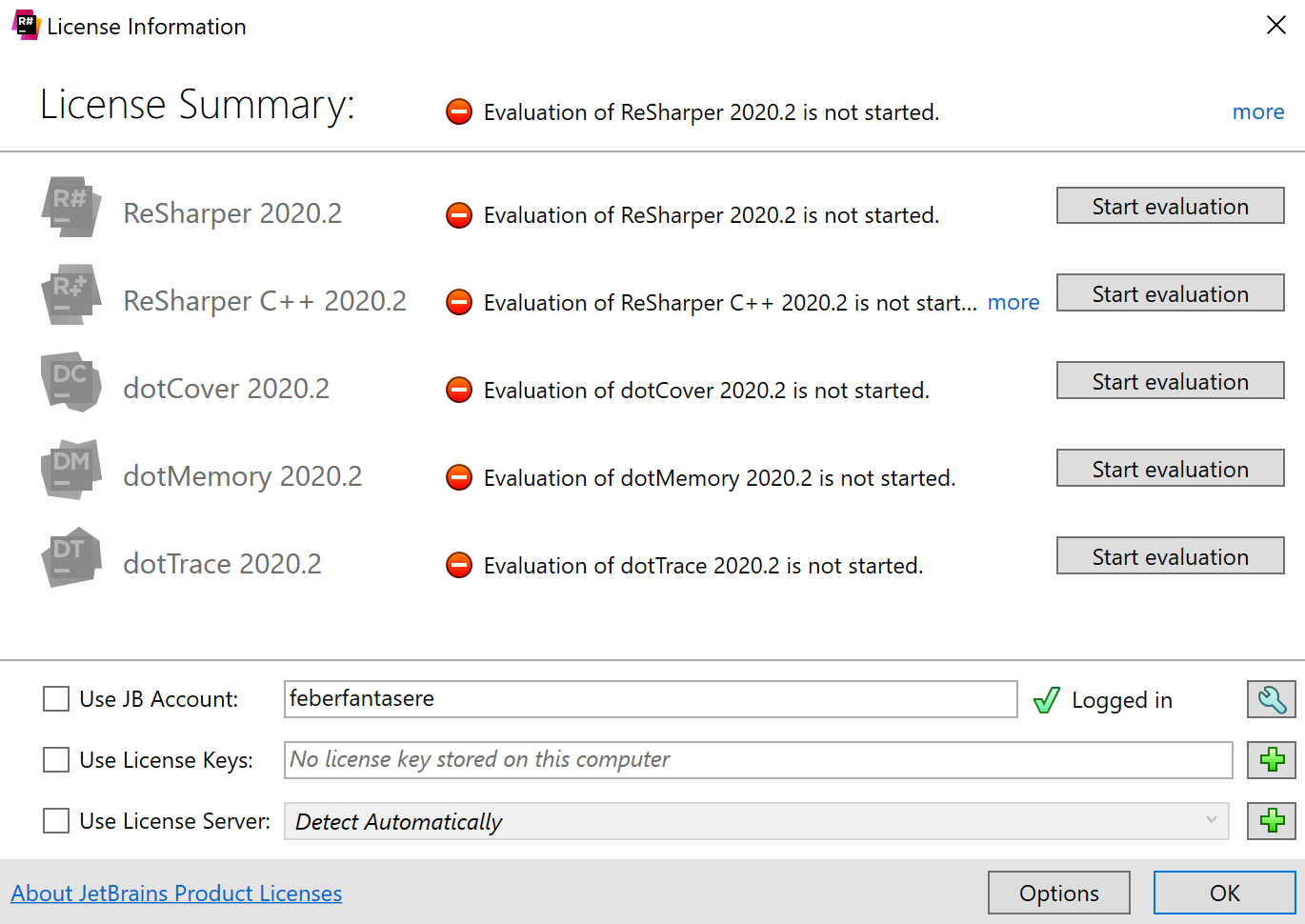This screenshot has width=1305, height=924.
Task: Open JB Account settings wrench icon
Action: click(x=1272, y=699)
